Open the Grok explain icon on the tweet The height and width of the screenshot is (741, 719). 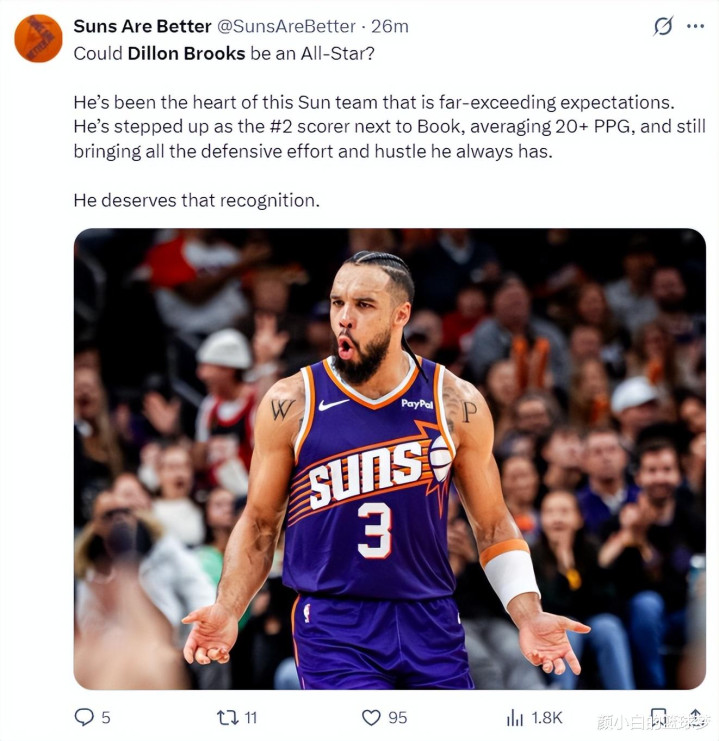pyautogui.click(x=663, y=26)
